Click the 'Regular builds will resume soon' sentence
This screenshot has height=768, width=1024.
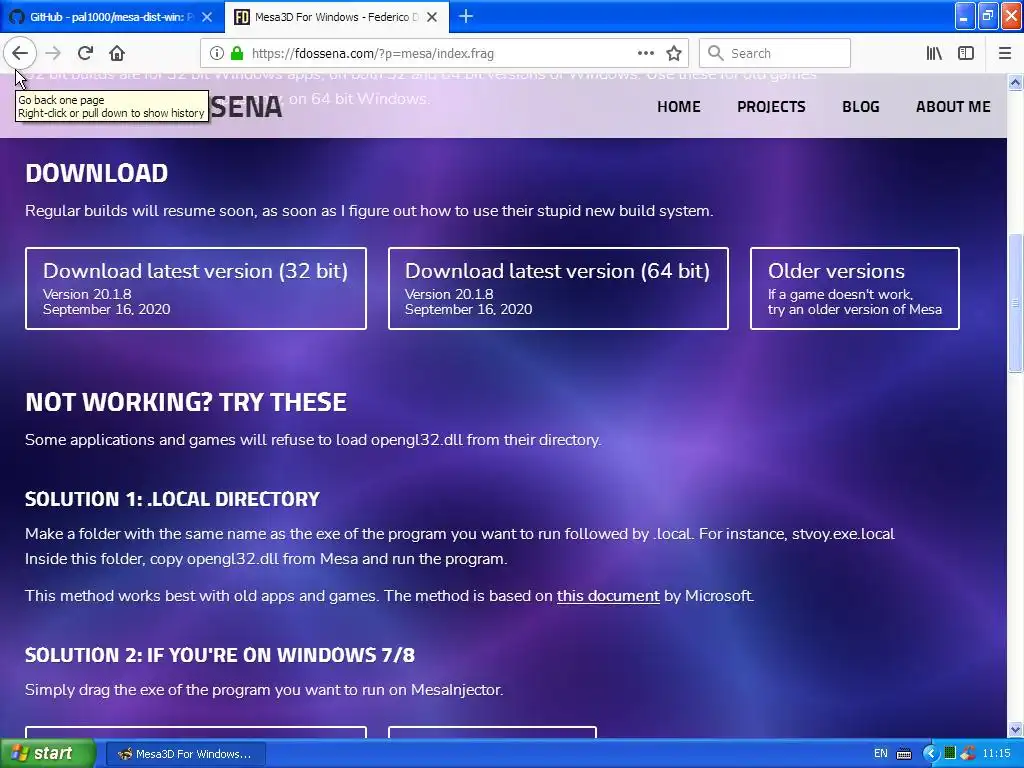pos(369,211)
